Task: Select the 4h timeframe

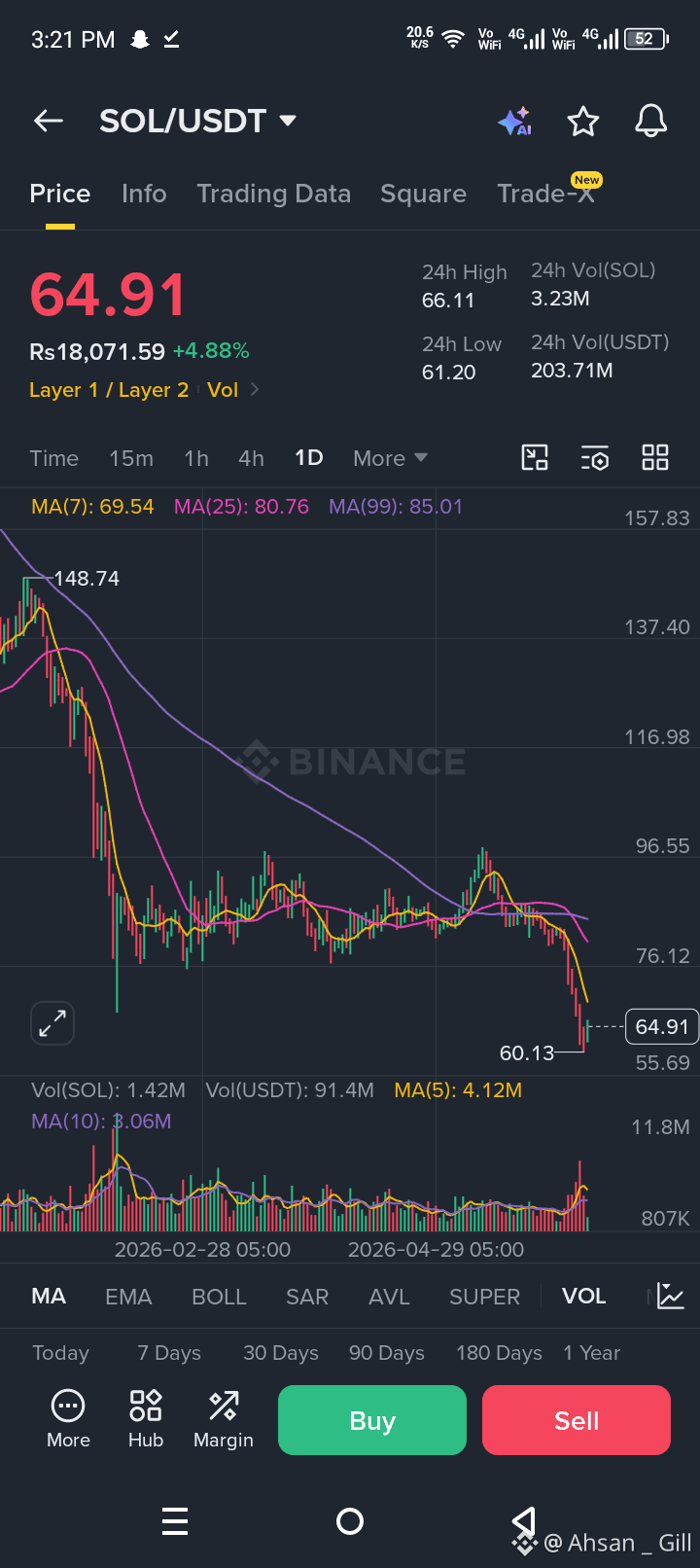Action: pyautogui.click(x=251, y=458)
